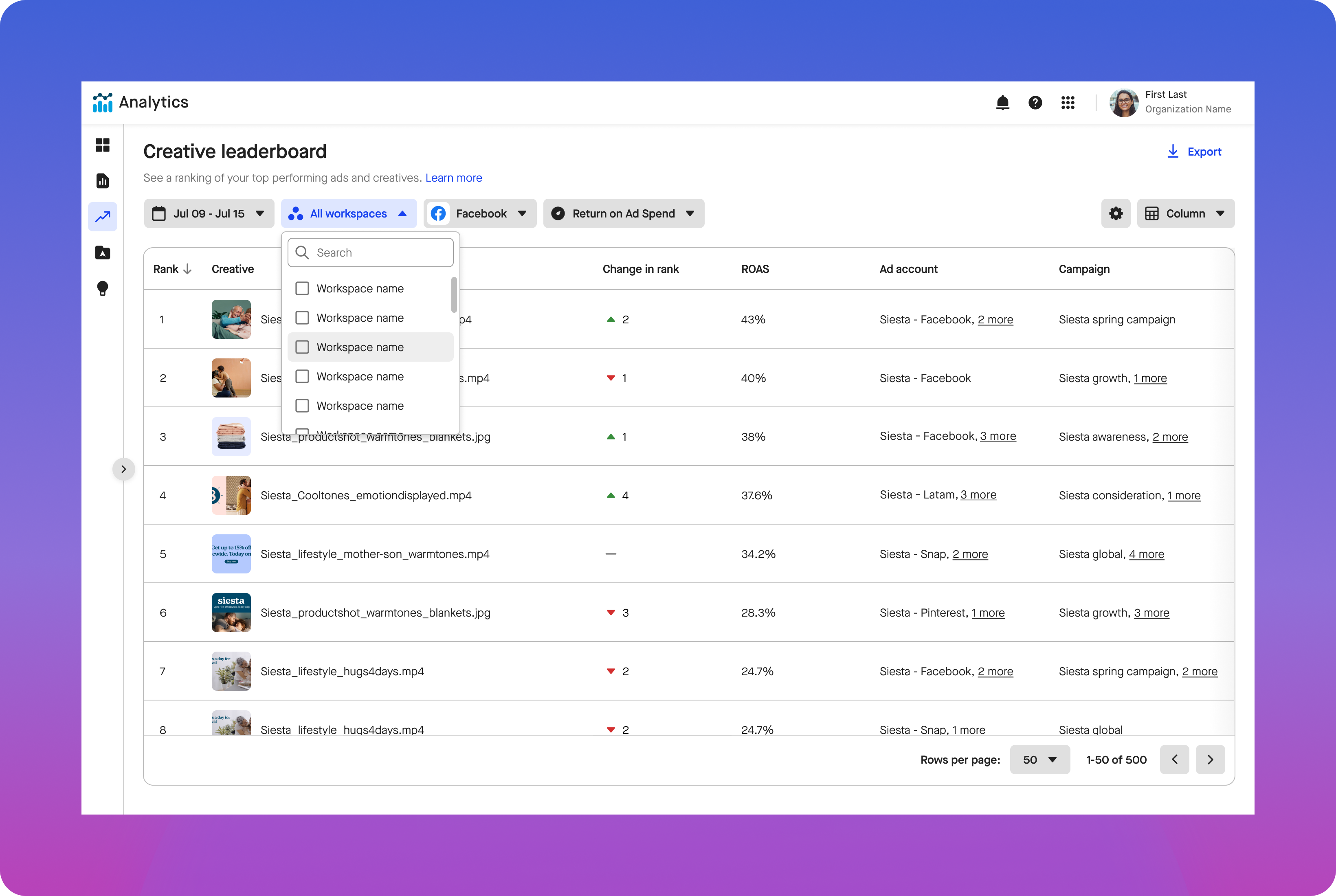Expand the collapsed sidebar chevron
This screenshot has height=896, width=1336.
click(123, 469)
